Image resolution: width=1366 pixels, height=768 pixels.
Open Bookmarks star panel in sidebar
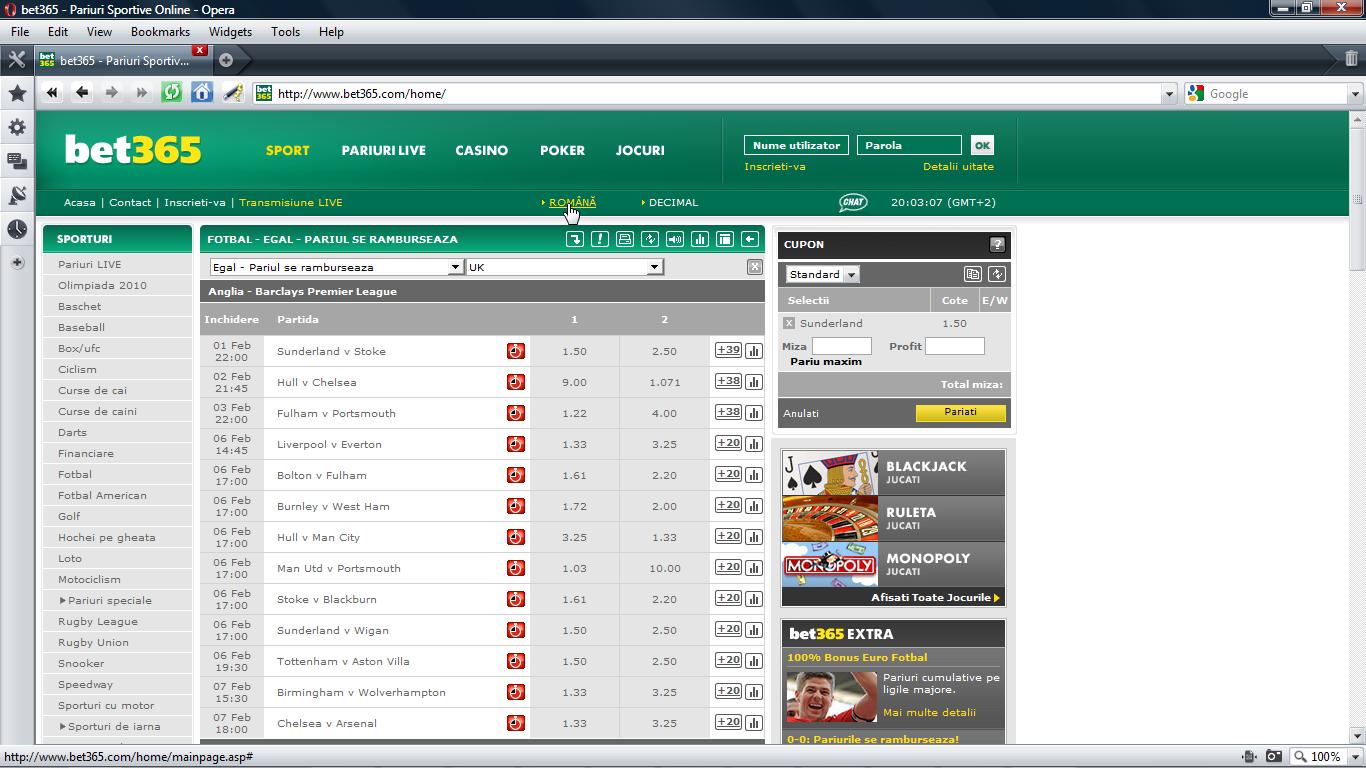[x=17, y=93]
